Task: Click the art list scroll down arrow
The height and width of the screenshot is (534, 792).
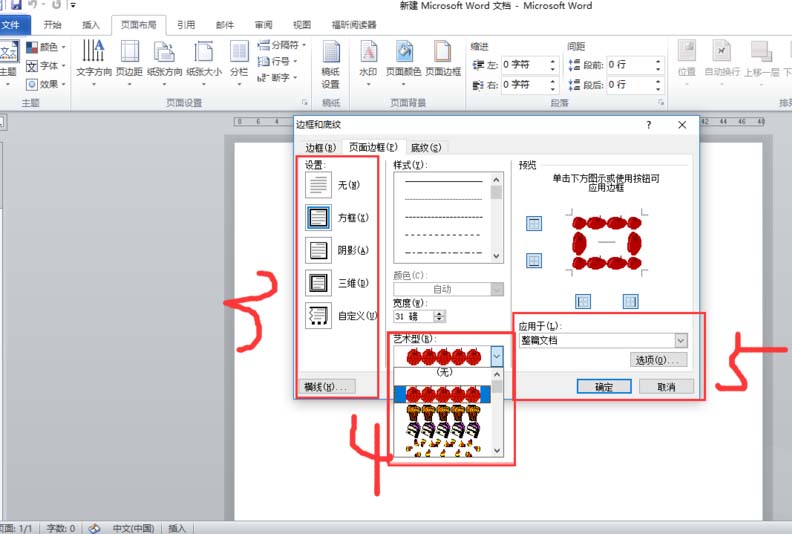Action: [497, 451]
